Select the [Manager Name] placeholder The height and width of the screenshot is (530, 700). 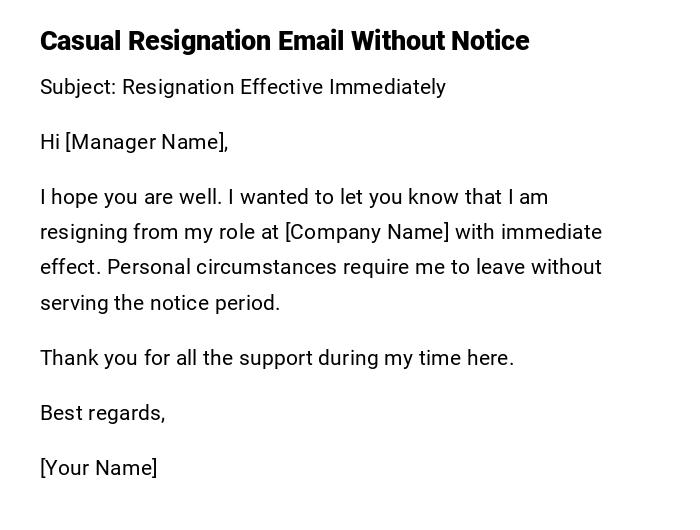146,142
